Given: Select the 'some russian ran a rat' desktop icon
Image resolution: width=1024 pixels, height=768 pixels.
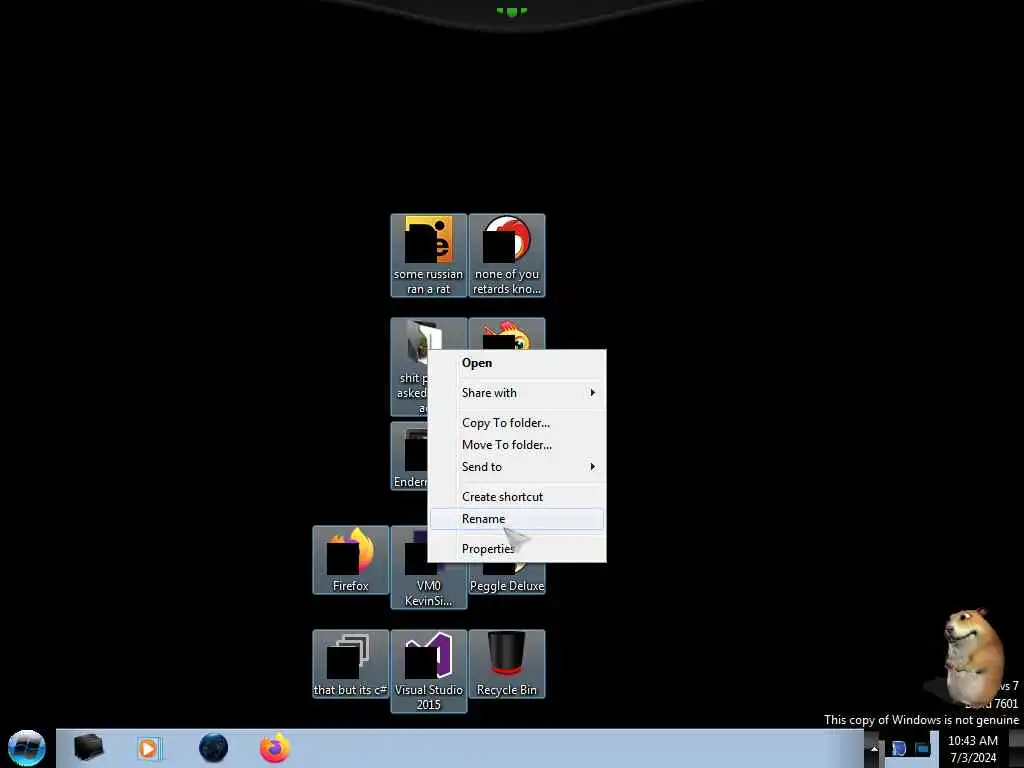Looking at the screenshot, I should [x=428, y=255].
